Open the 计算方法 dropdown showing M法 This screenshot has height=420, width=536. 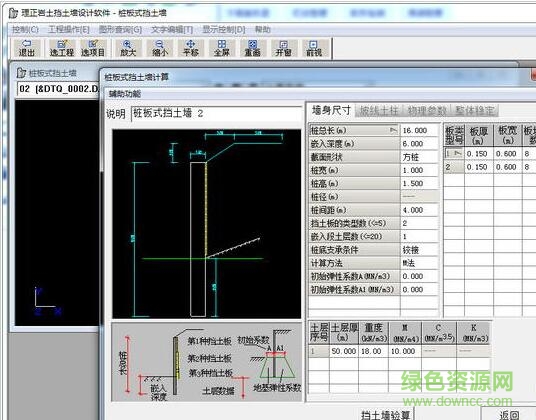pyautogui.click(x=419, y=263)
